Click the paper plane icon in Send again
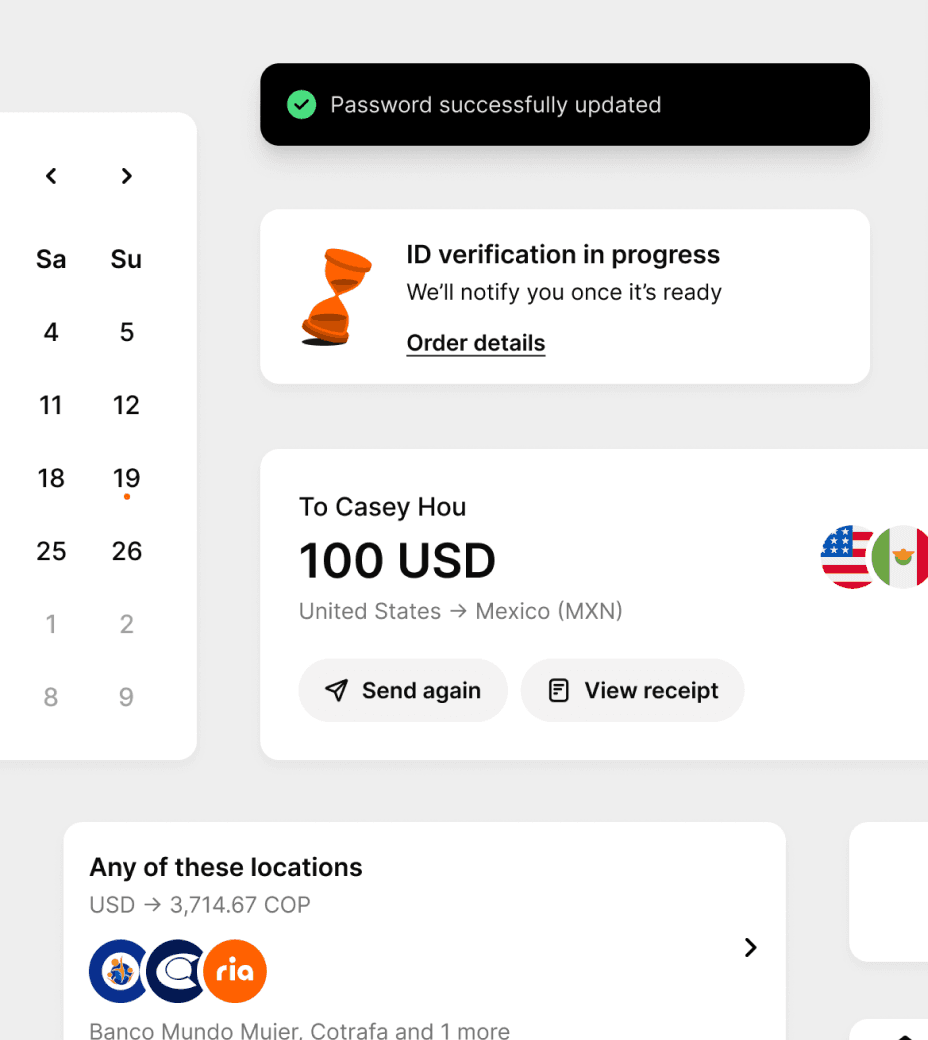928x1040 pixels. [337, 690]
